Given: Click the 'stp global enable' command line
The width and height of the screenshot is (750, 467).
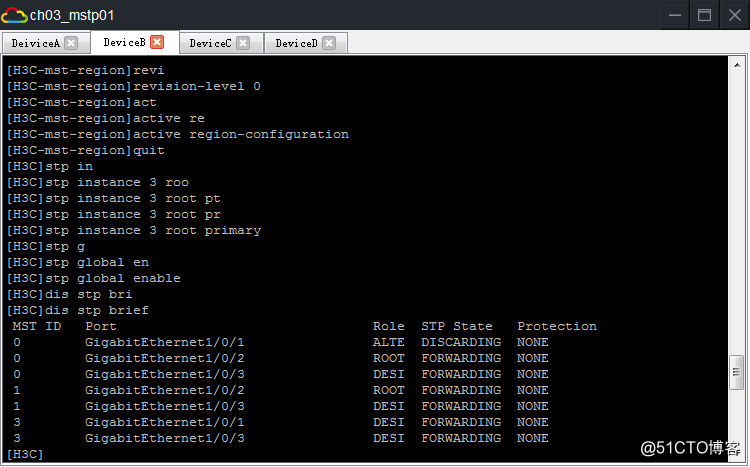Looking at the screenshot, I should point(94,278).
